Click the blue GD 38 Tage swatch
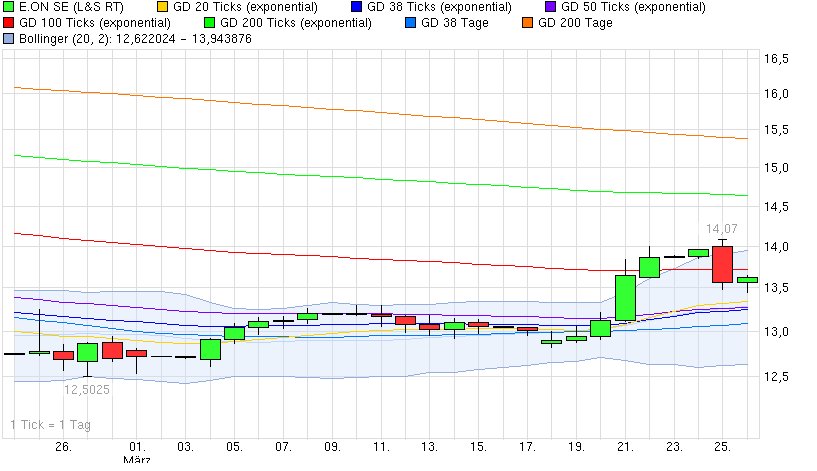Viewport: 817px width, 471px height. point(411,23)
